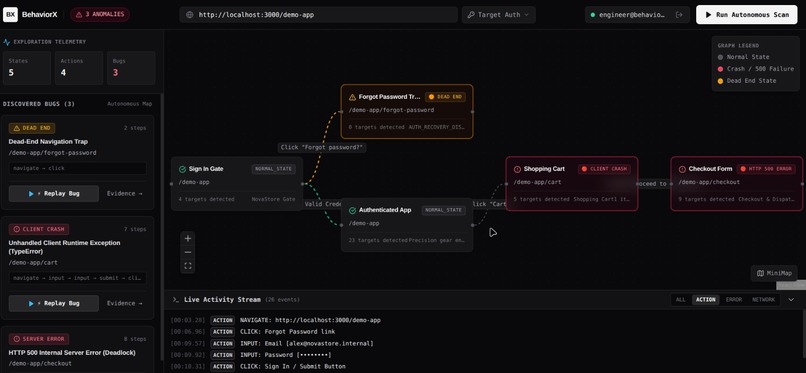Viewport: 806px width, 373px height.
Task: Select the Sign In Gate node
Action: tap(236, 183)
